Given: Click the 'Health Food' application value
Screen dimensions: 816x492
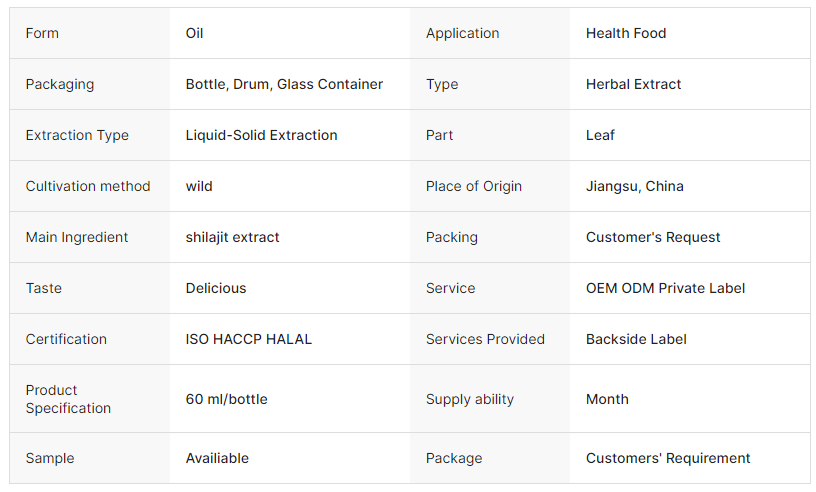Looking at the screenshot, I should tap(626, 33).
